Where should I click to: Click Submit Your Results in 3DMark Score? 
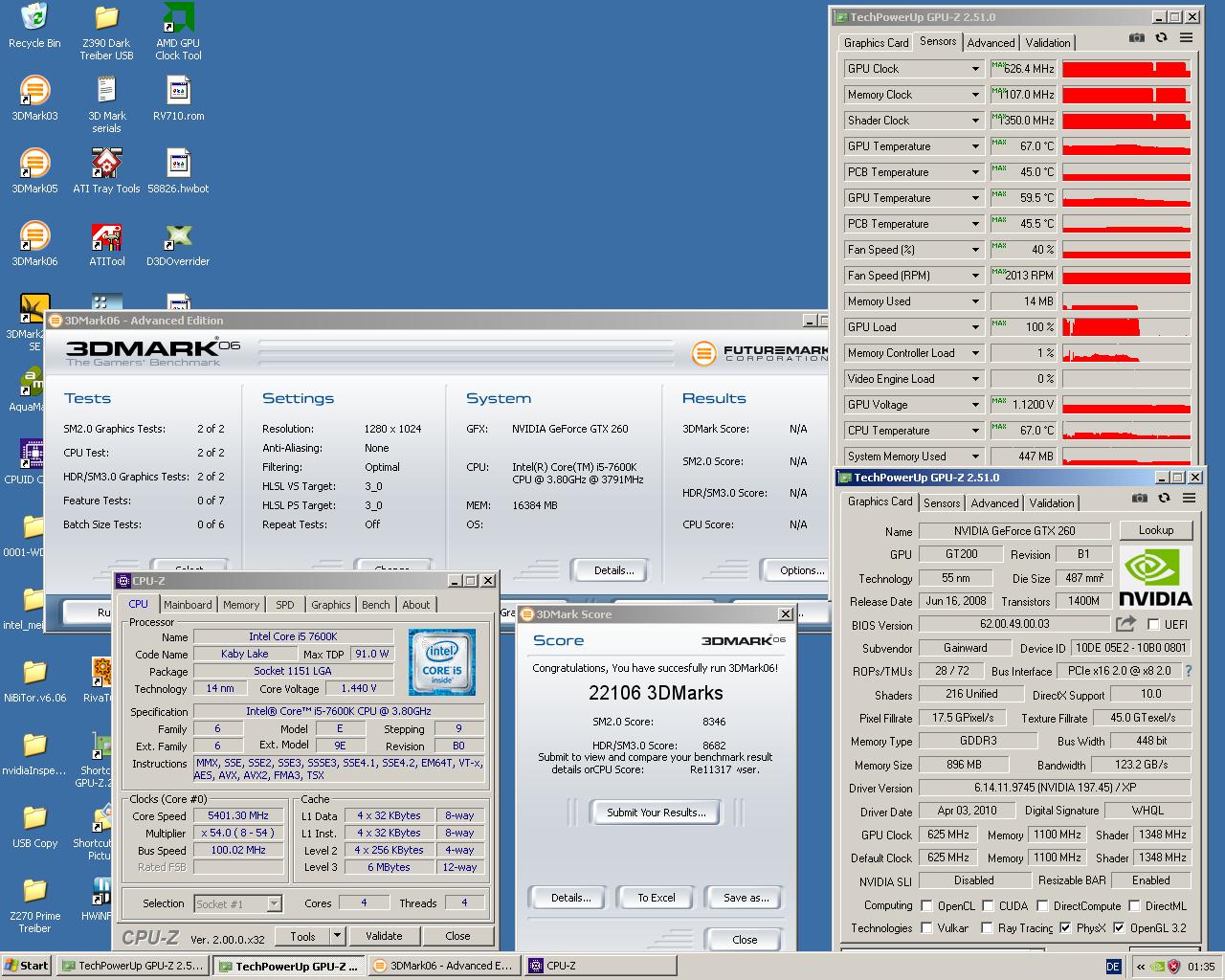655,812
